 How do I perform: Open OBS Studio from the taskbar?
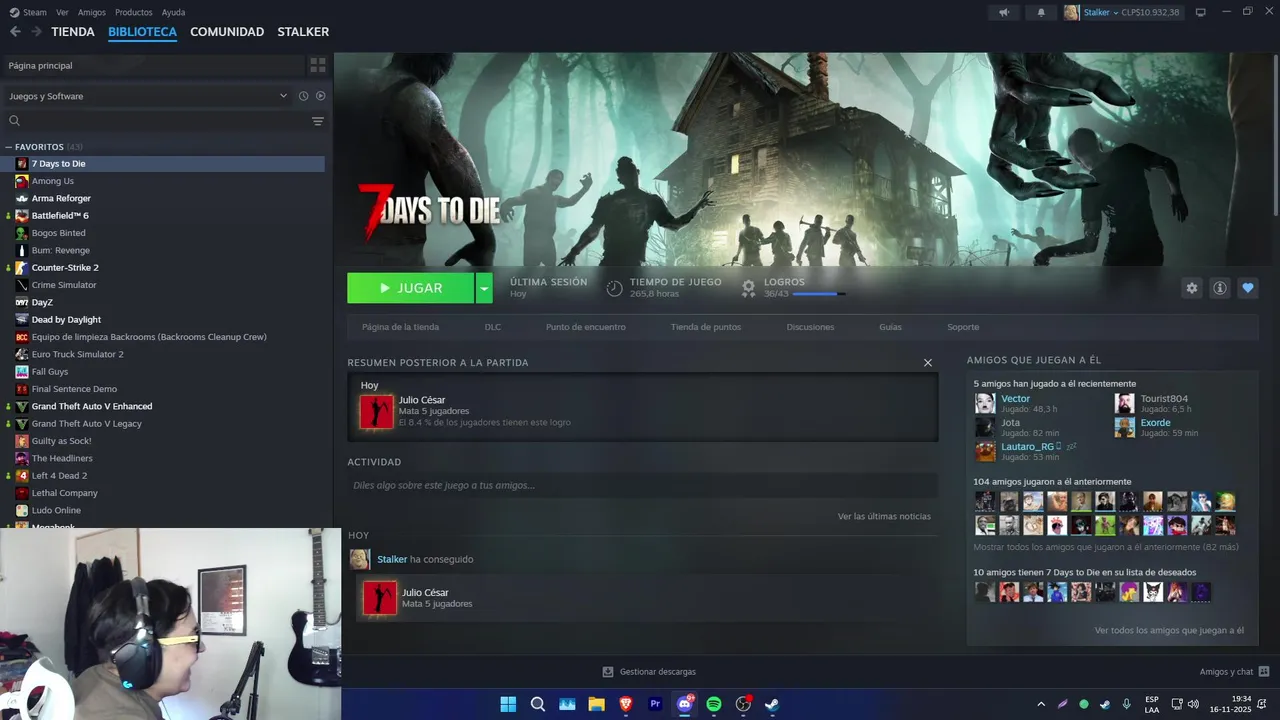pyautogui.click(x=743, y=704)
